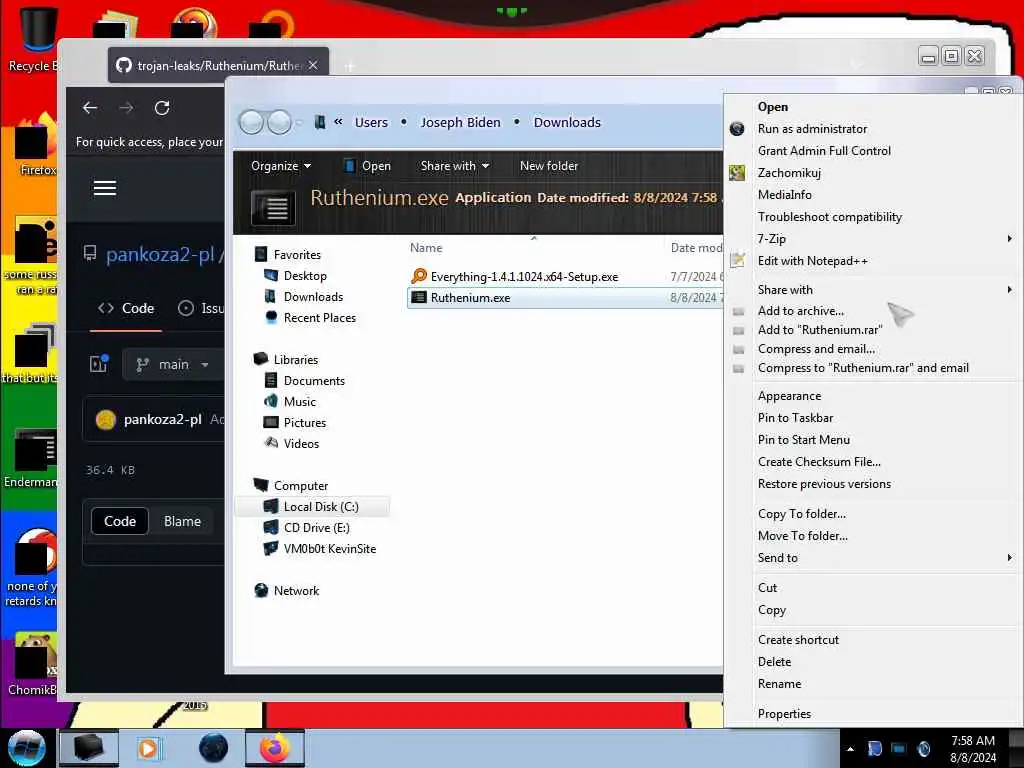The image size is (1024, 768).
Task: Select MediaInfo in the context menu
Action: 784,195
